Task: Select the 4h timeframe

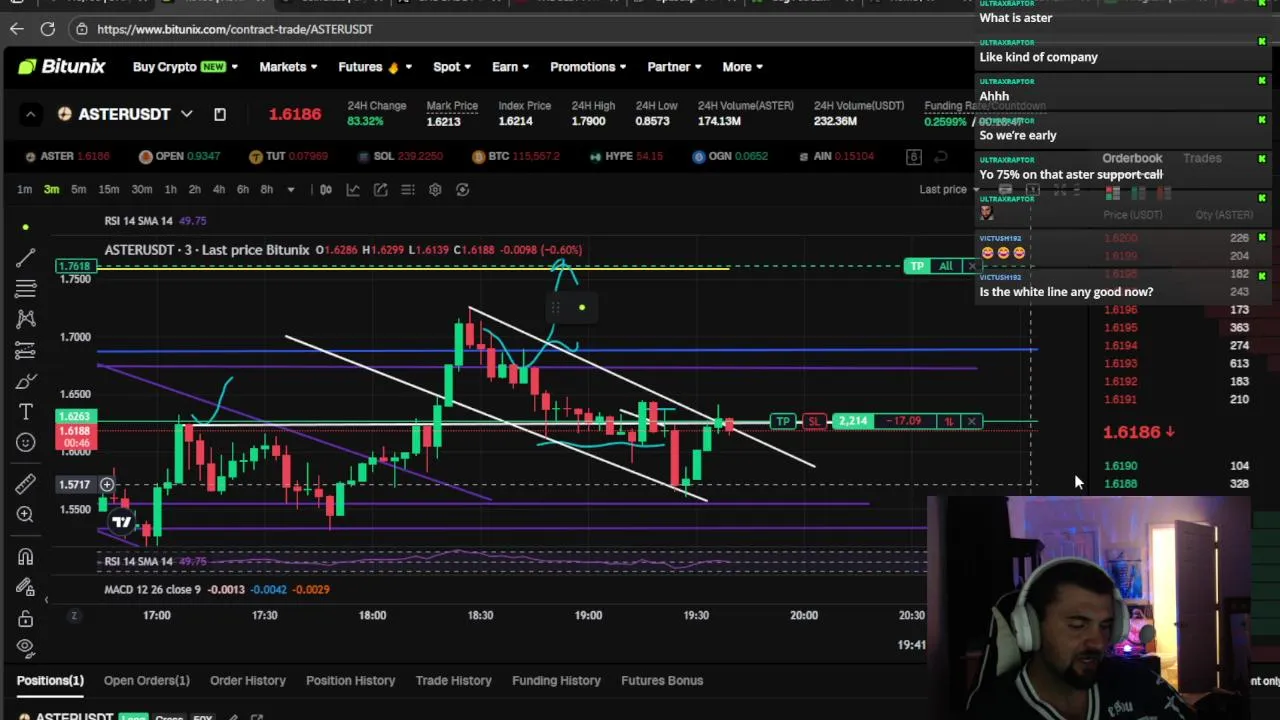Action: point(218,189)
